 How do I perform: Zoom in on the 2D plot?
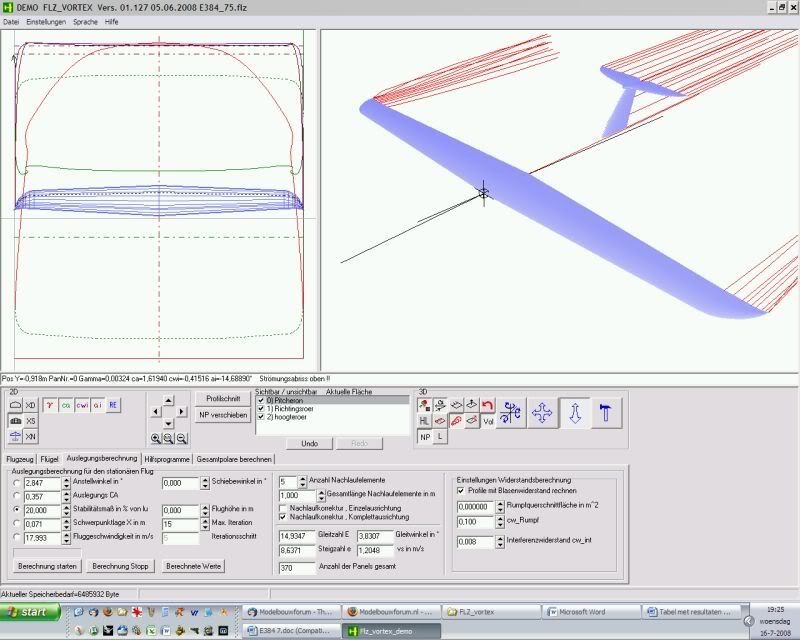tap(156, 438)
